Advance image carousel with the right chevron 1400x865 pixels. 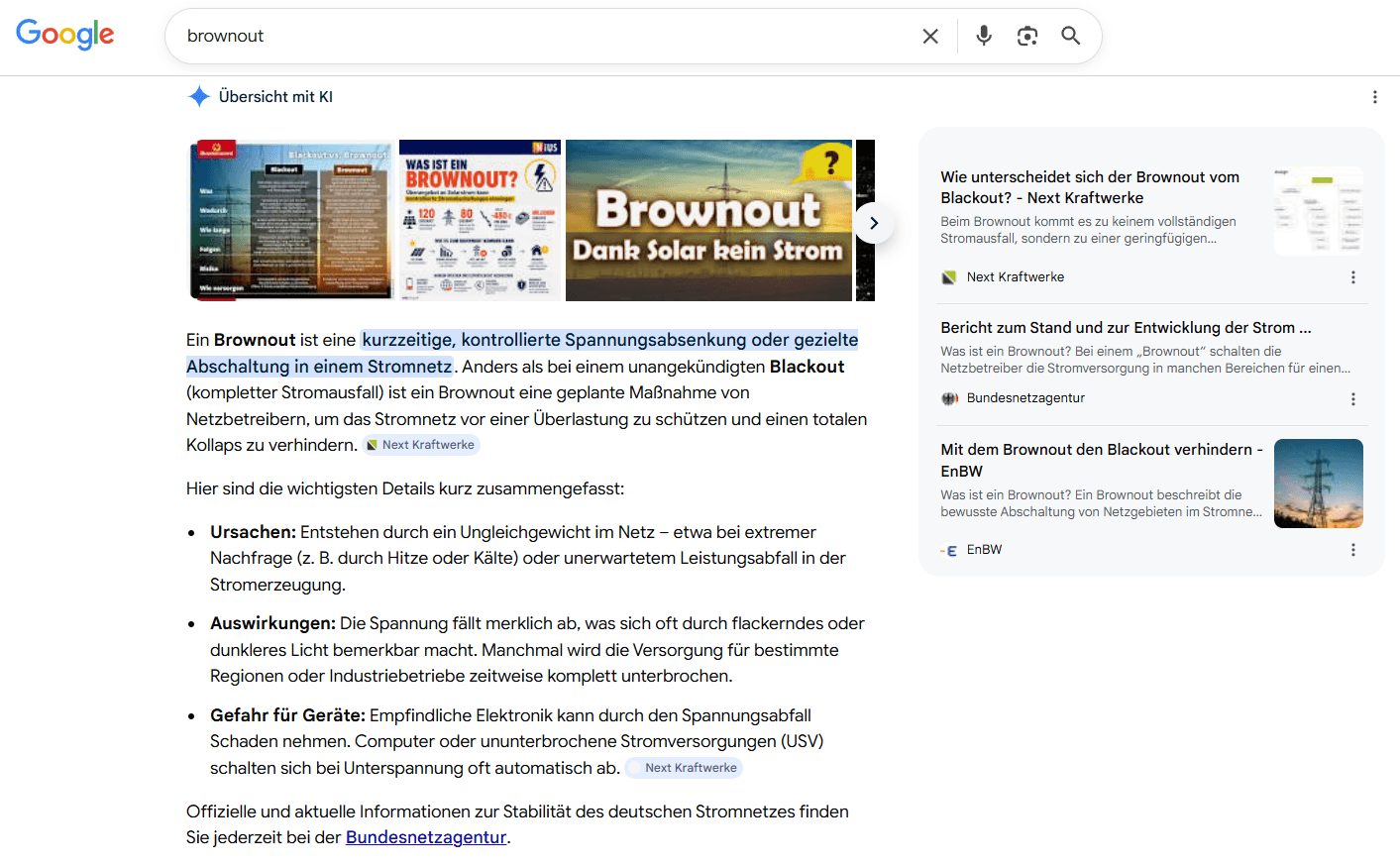874,223
